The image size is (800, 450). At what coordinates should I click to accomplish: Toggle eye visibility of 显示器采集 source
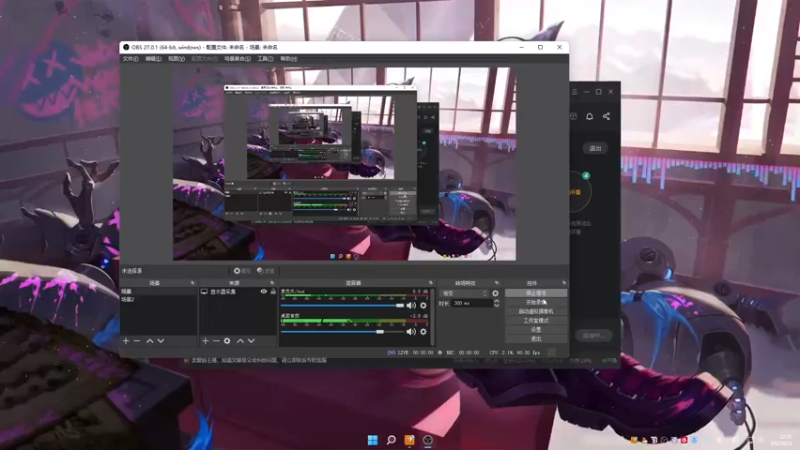(x=264, y=292)
